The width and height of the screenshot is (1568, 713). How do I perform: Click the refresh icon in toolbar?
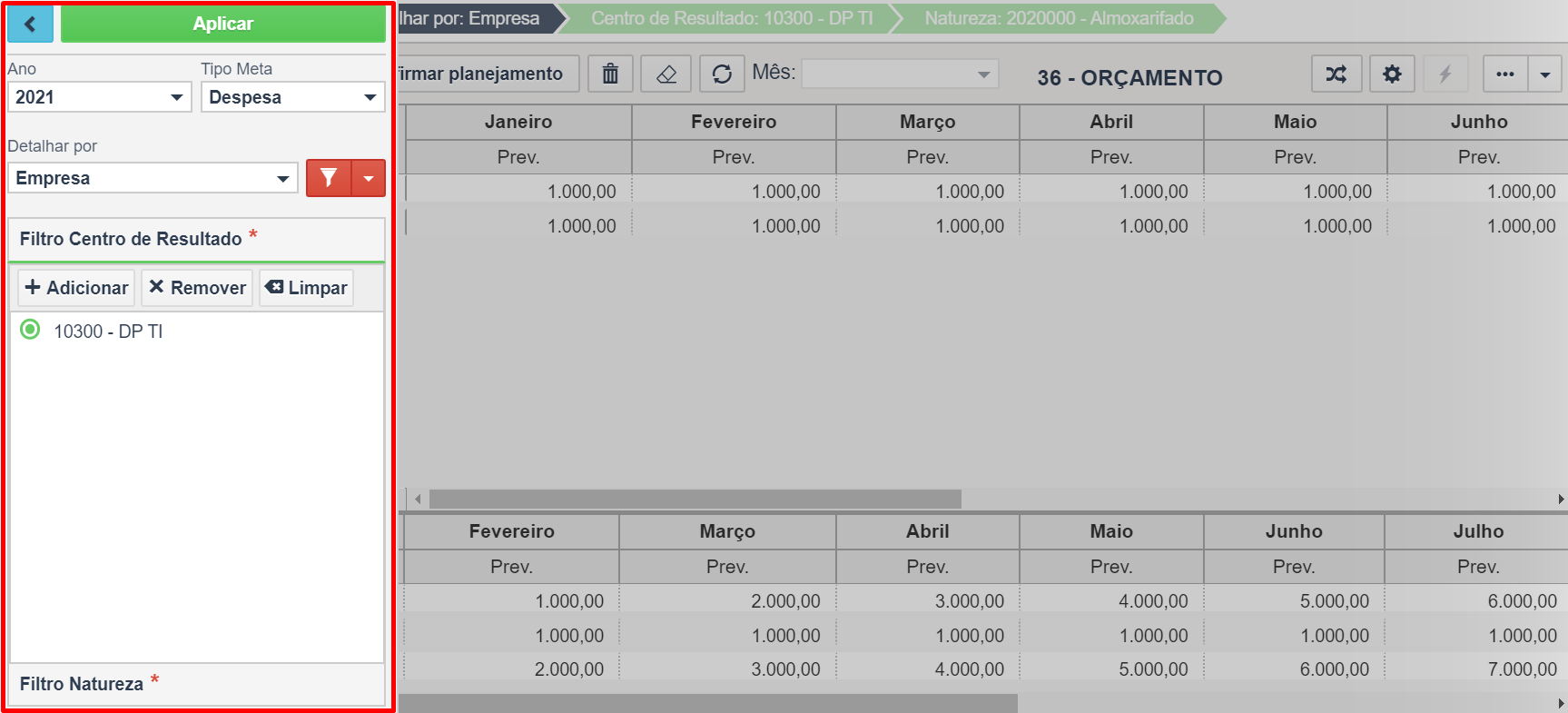click(722, 74)
